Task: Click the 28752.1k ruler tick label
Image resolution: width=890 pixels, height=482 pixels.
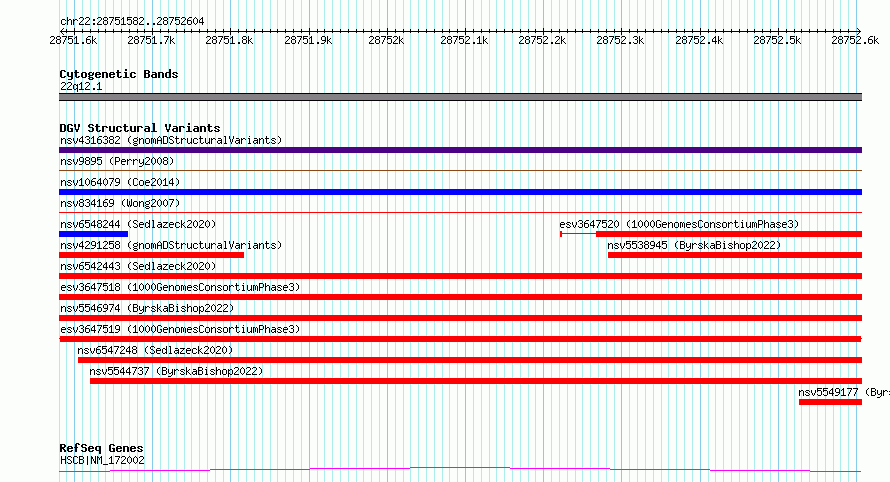Action: click(x=464, y=40)
